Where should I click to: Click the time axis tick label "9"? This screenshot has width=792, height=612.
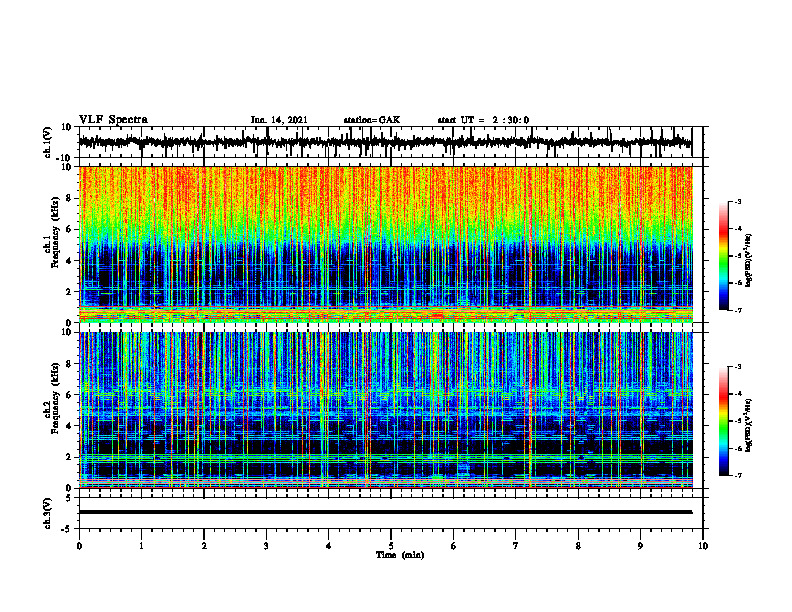[640, 546]
